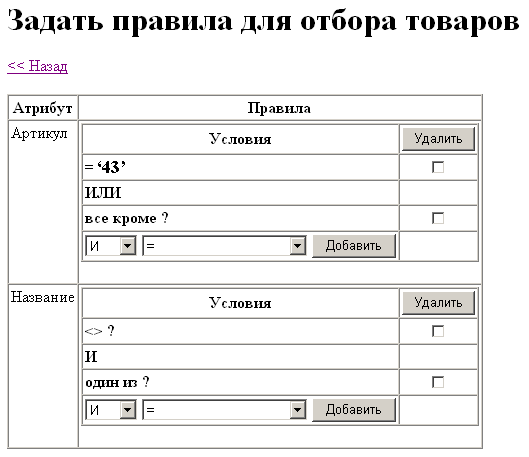
Task: Tick the checkbox for 'один из ?' condition
Action: [438, 382]
